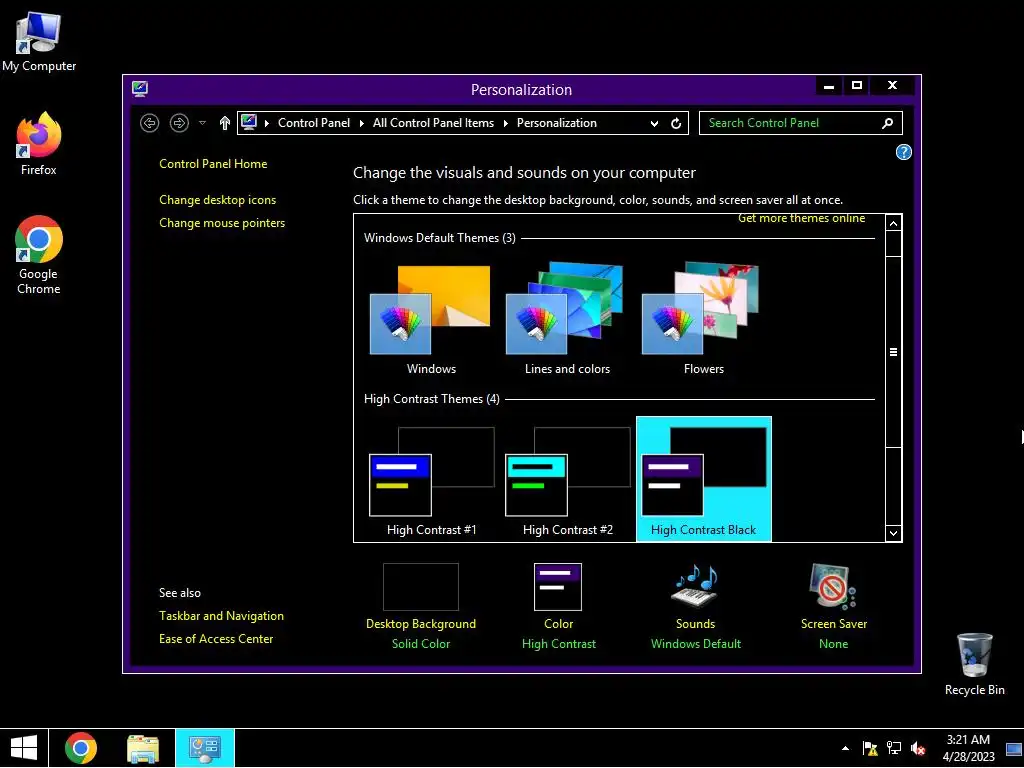
Task: Select the High Contrast Black theme
Action: click(703, 479)
